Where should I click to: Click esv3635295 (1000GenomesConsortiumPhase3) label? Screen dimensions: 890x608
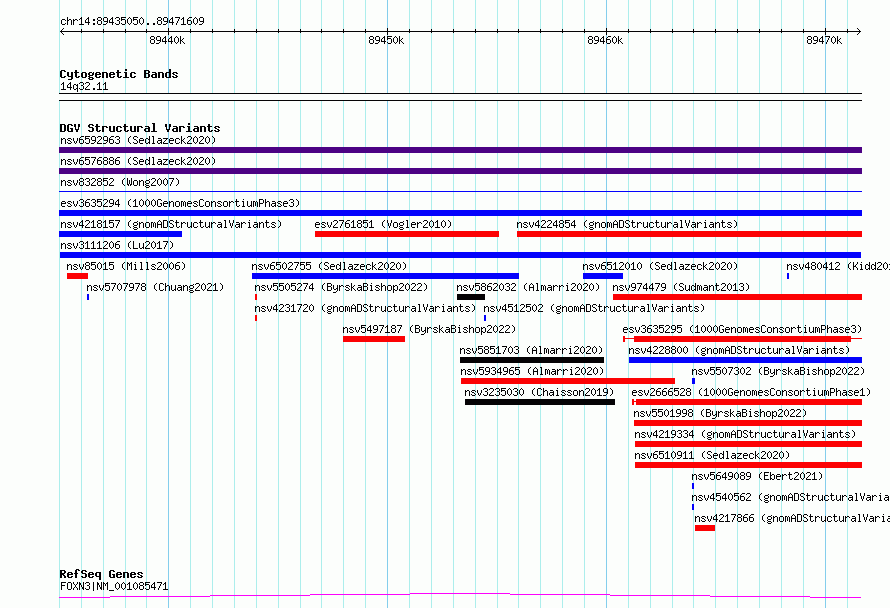tap(742, 329)
